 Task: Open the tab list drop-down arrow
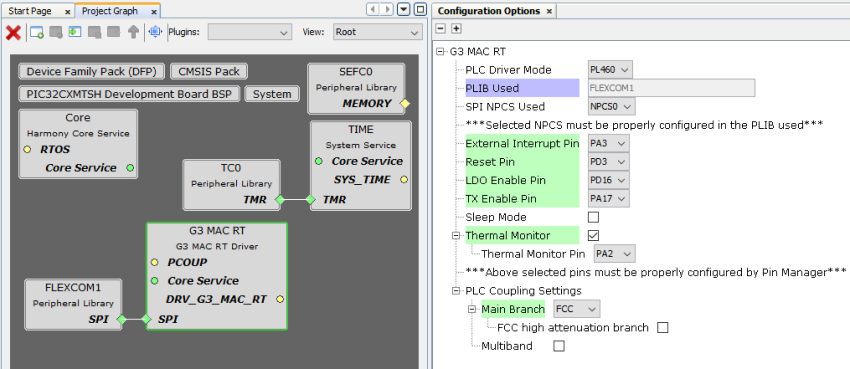pyautogui.click(x=403, y=10)
